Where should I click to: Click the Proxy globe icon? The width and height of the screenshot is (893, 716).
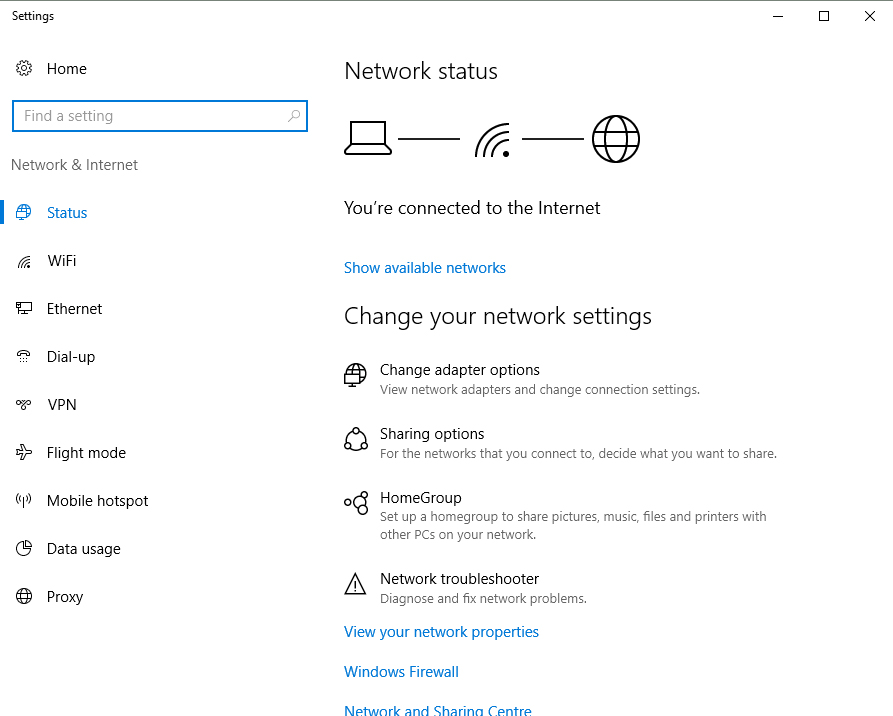(x=24, y=597)
